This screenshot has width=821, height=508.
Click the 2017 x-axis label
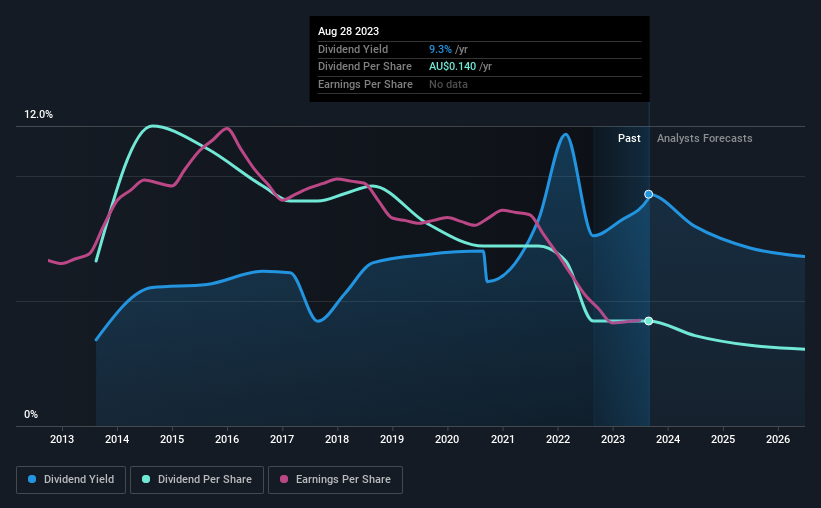(282, 439)
